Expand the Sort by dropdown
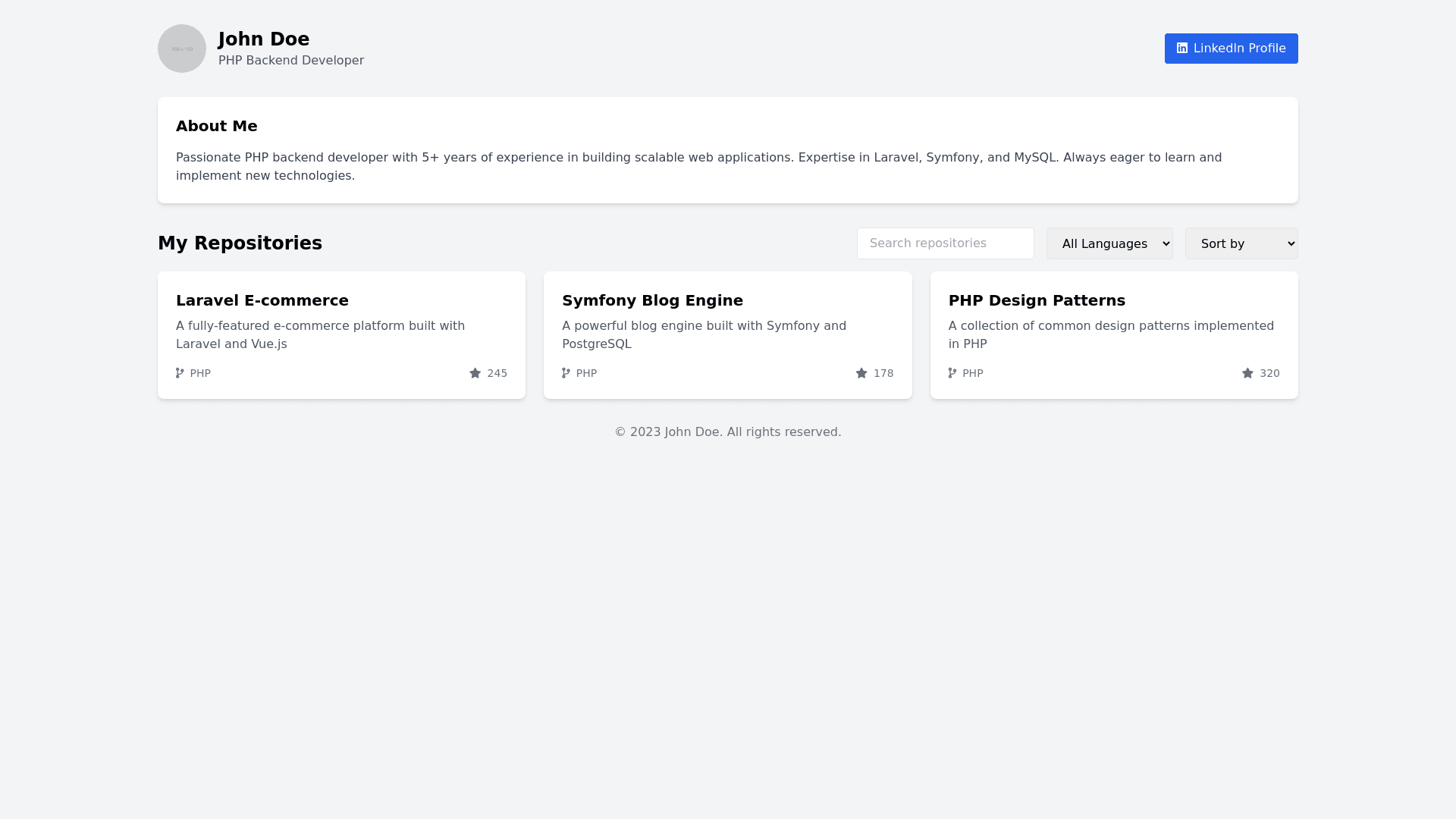 (x=1241, y=243)
